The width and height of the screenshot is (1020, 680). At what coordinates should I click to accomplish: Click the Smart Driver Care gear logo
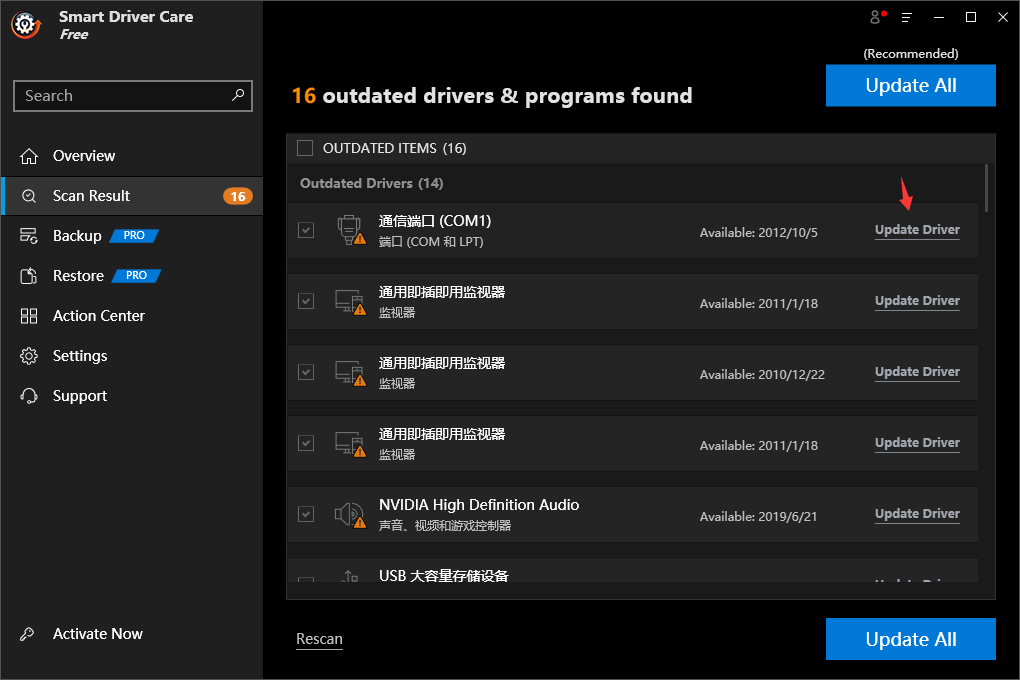26,25
